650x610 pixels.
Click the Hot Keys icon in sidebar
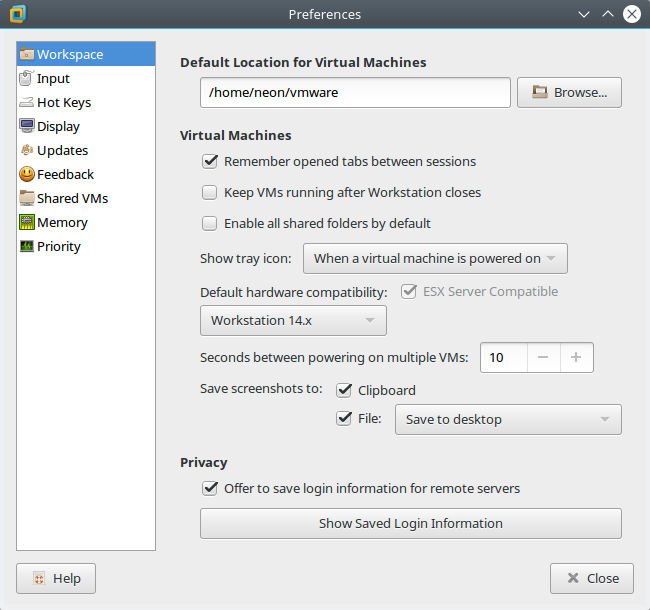click(27, 102)
